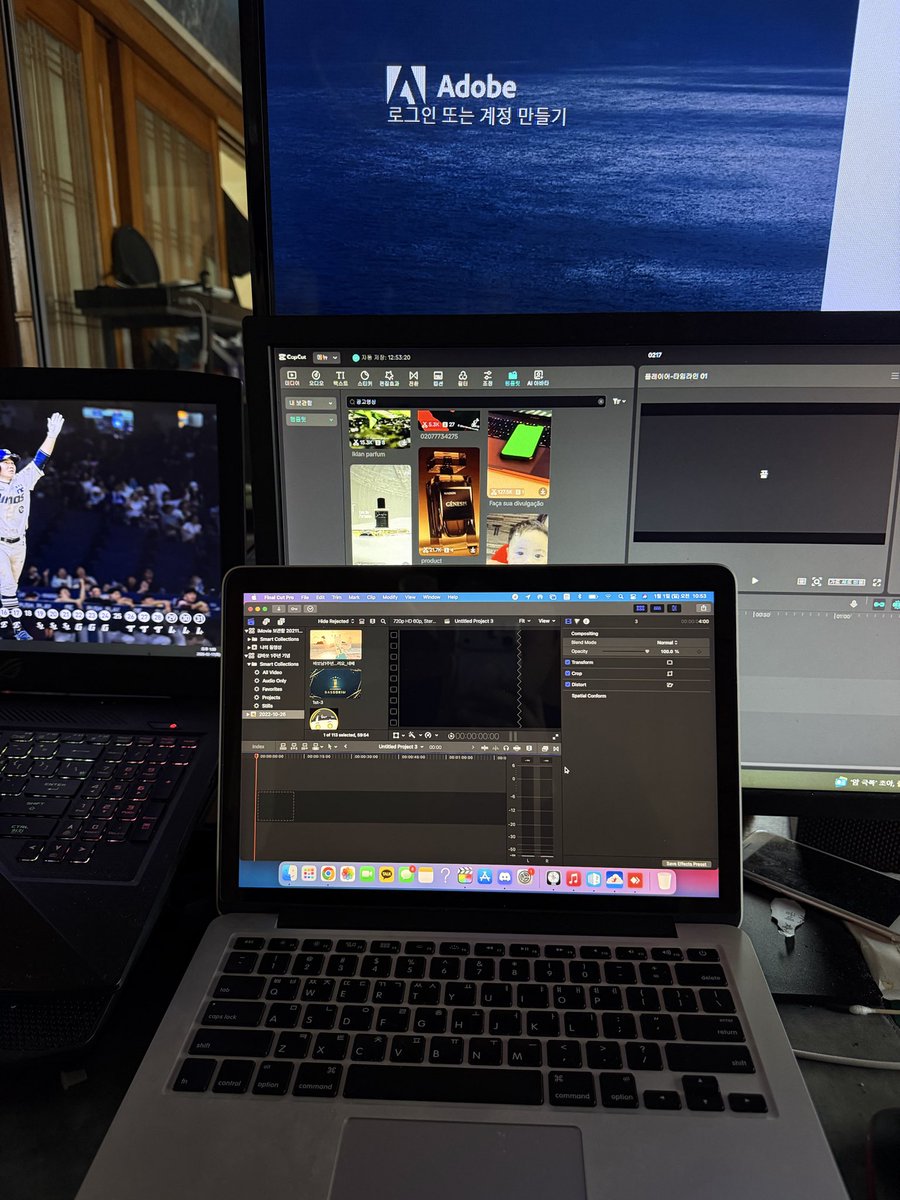Show the Libraries sidebar icon in Final Cut
Viewport: 900px width, 1200px height.
251,621
